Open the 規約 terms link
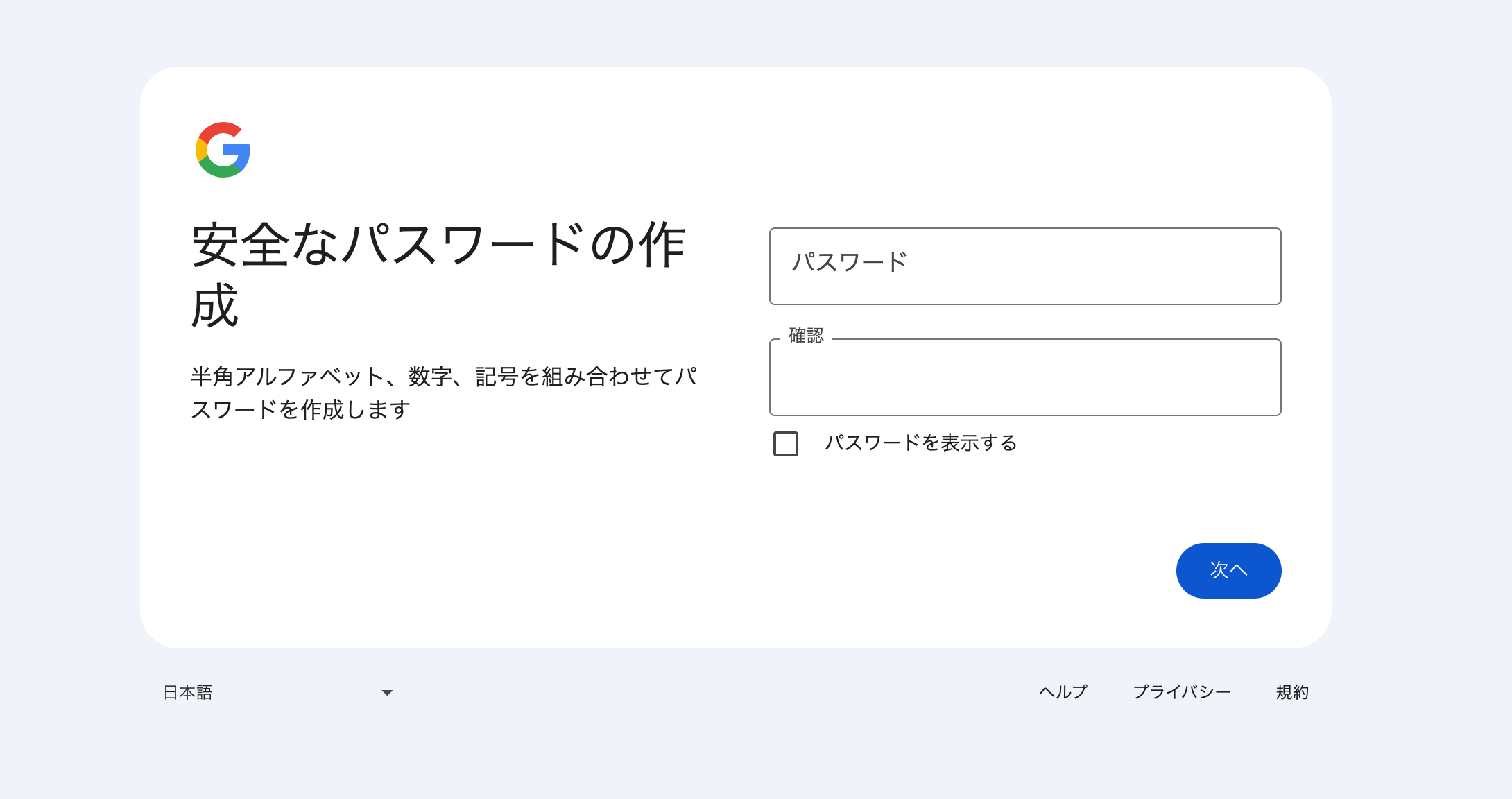Image resolution: width=1512 pixels, height=799 pixels. click(1291, 692)
